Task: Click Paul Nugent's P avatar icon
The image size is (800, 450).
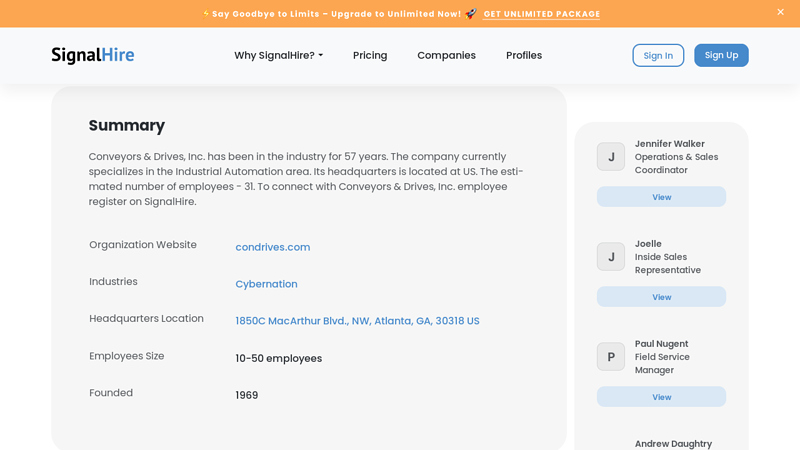Action: pyautogui.click(x=611, y=357)
